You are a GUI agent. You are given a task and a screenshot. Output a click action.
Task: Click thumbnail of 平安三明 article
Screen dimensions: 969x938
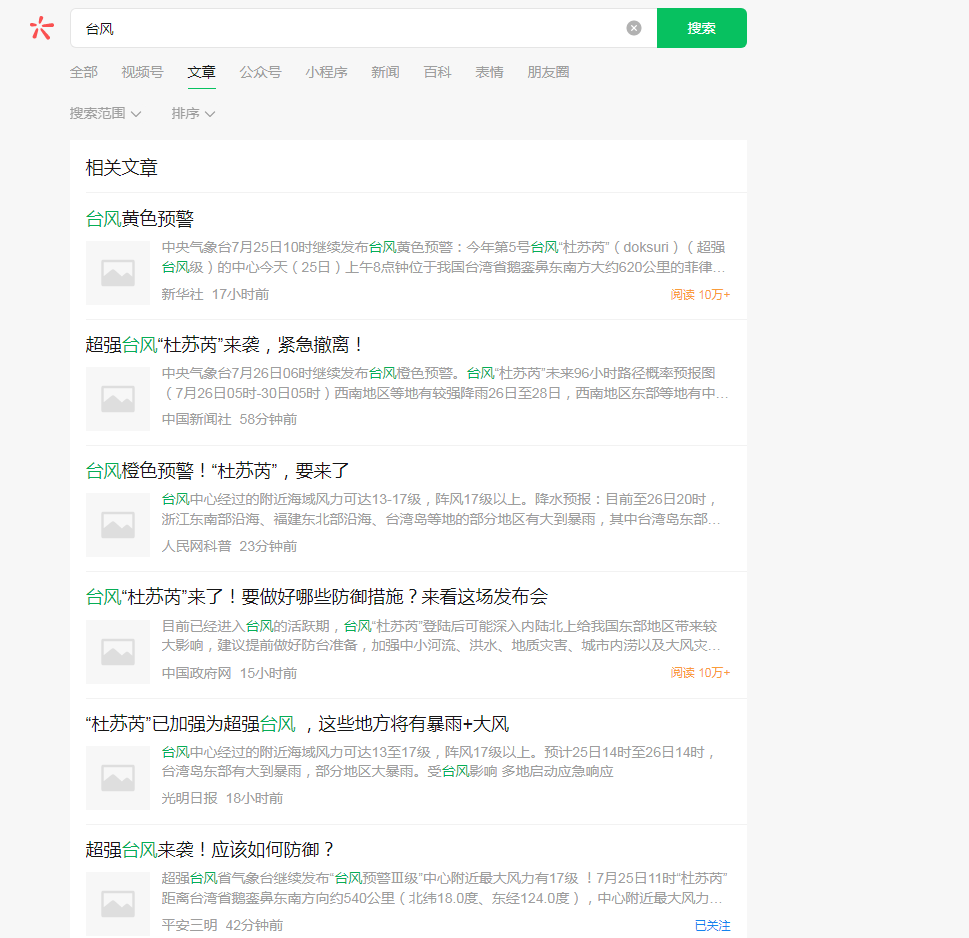[x=117, y=904]
